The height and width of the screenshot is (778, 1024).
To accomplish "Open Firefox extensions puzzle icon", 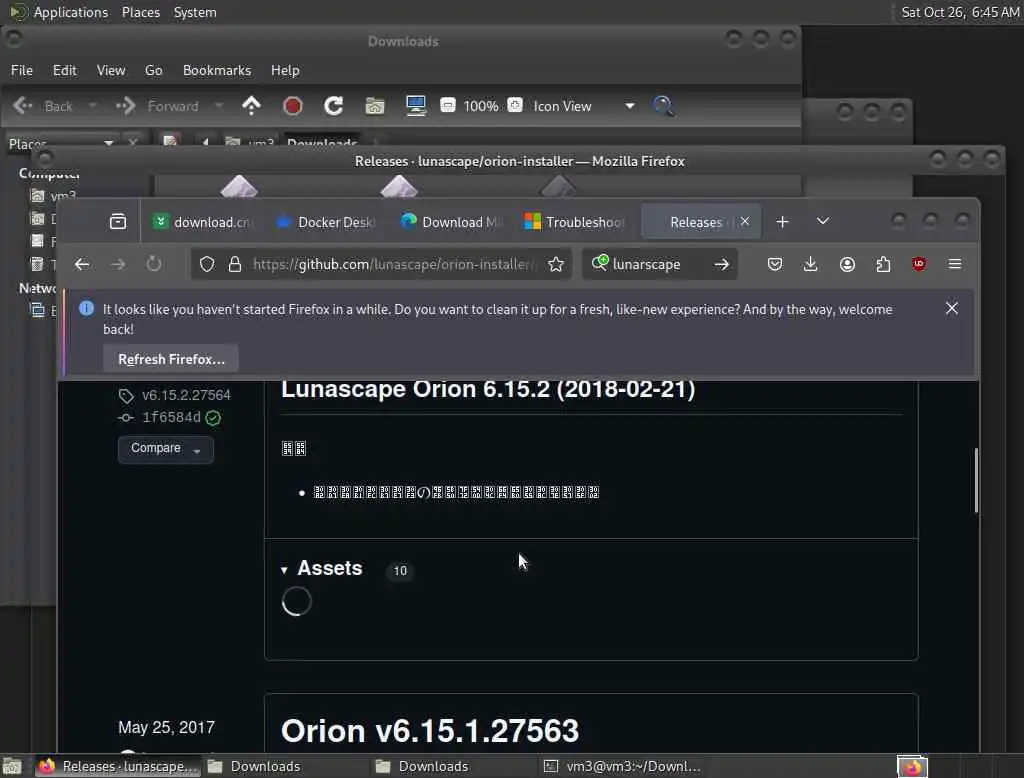I will [883, 265].
